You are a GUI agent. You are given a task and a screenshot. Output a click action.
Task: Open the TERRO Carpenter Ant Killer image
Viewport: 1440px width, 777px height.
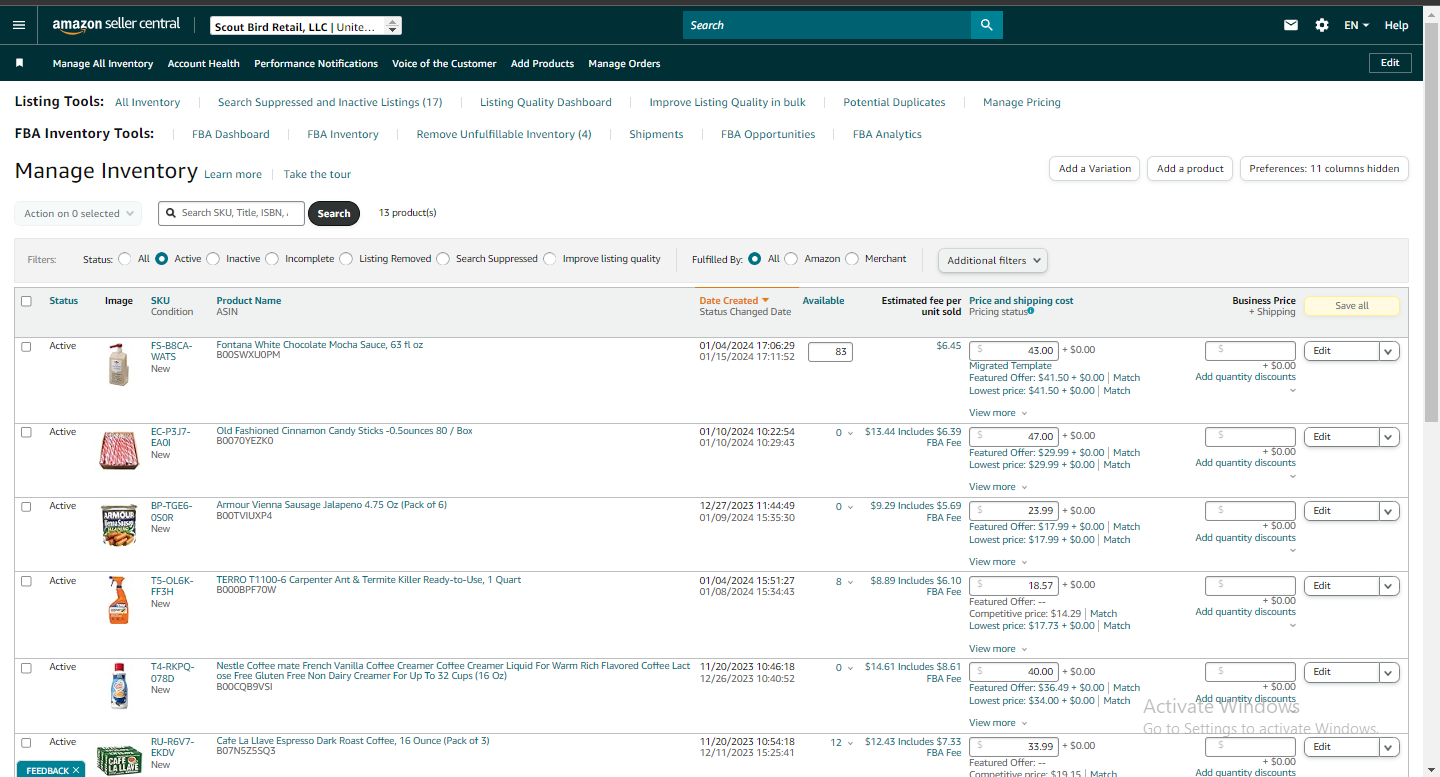[119, 600]
